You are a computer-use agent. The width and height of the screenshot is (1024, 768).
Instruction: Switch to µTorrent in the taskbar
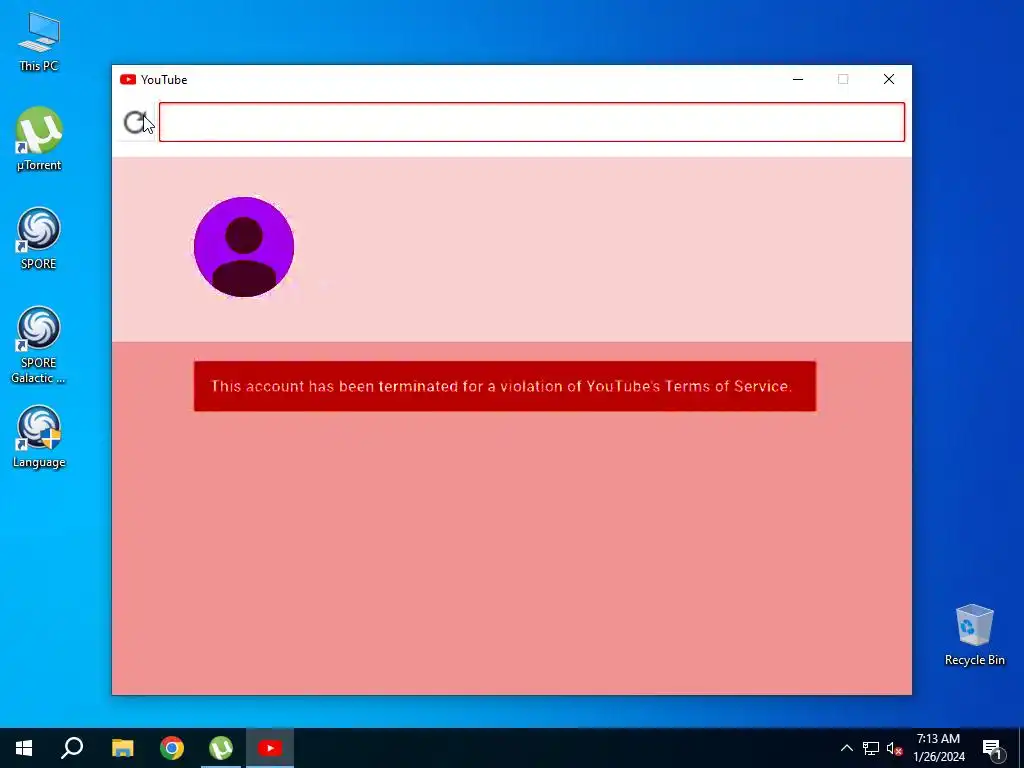coord(221,748)
